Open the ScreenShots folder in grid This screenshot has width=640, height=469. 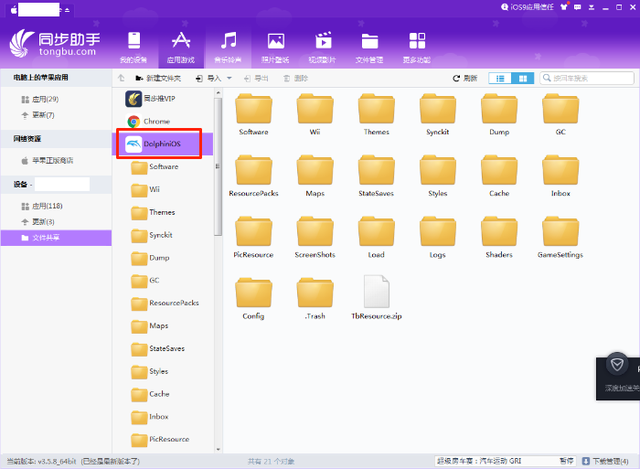[315, 237]
